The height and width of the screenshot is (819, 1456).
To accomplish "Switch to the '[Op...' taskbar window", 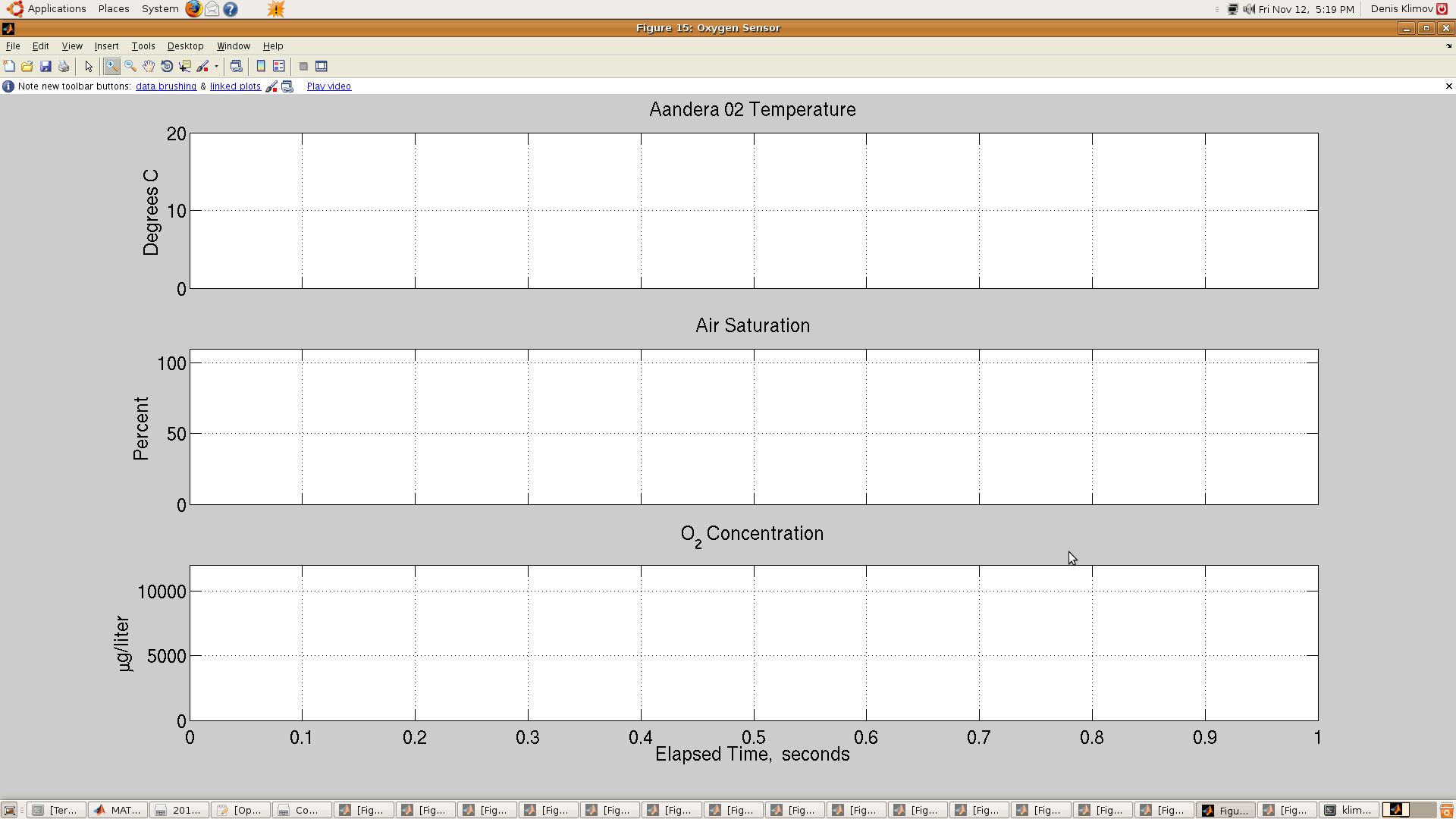I will (240, 811).
